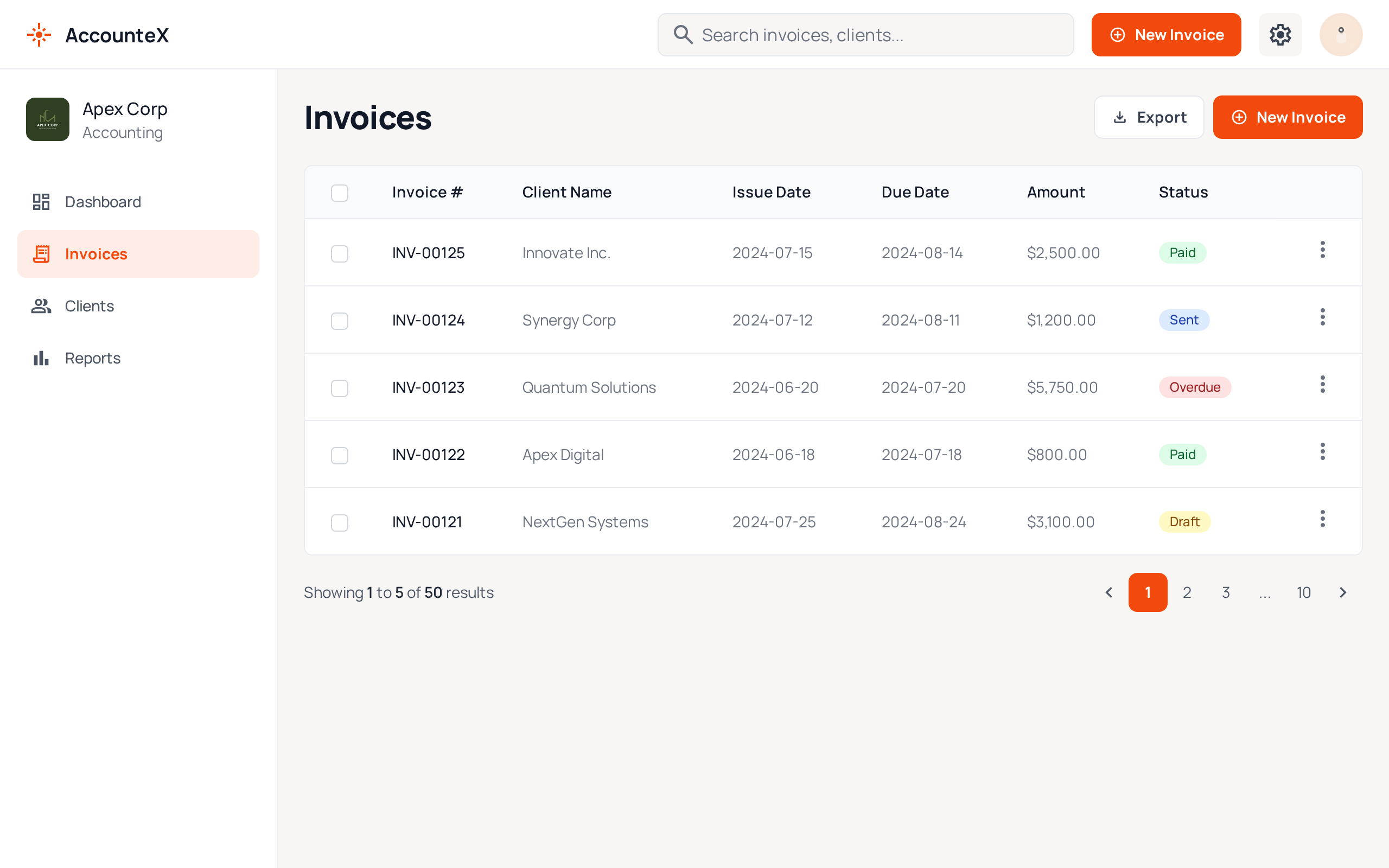Select the Clients people icon
The height and width of the screenshot is (868, 1389).
(x=41, y=306)
